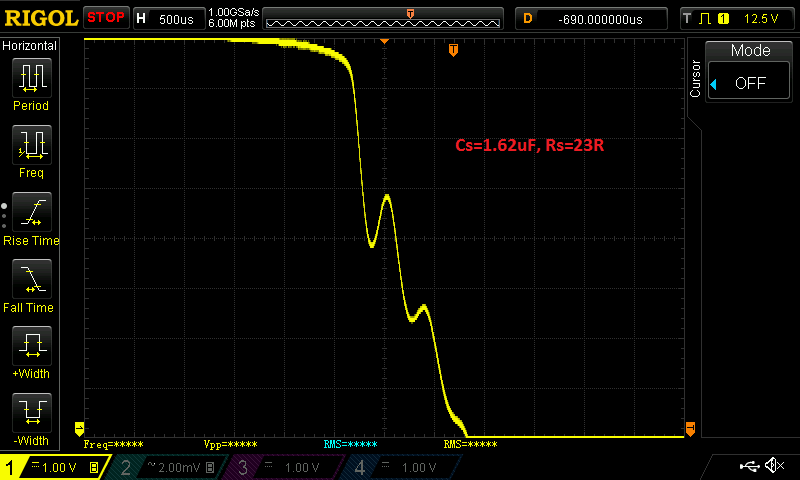Select the Period measurement icon

click(x=32, y=78)
